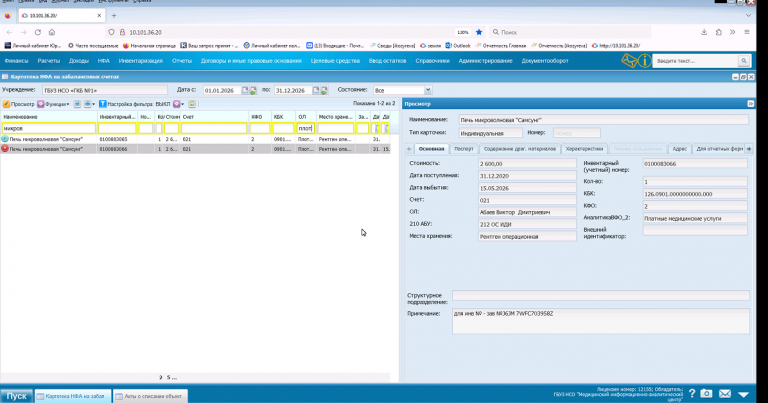
Task: Click the purple Функции gear icon
Action: click(x=41, y=104)
